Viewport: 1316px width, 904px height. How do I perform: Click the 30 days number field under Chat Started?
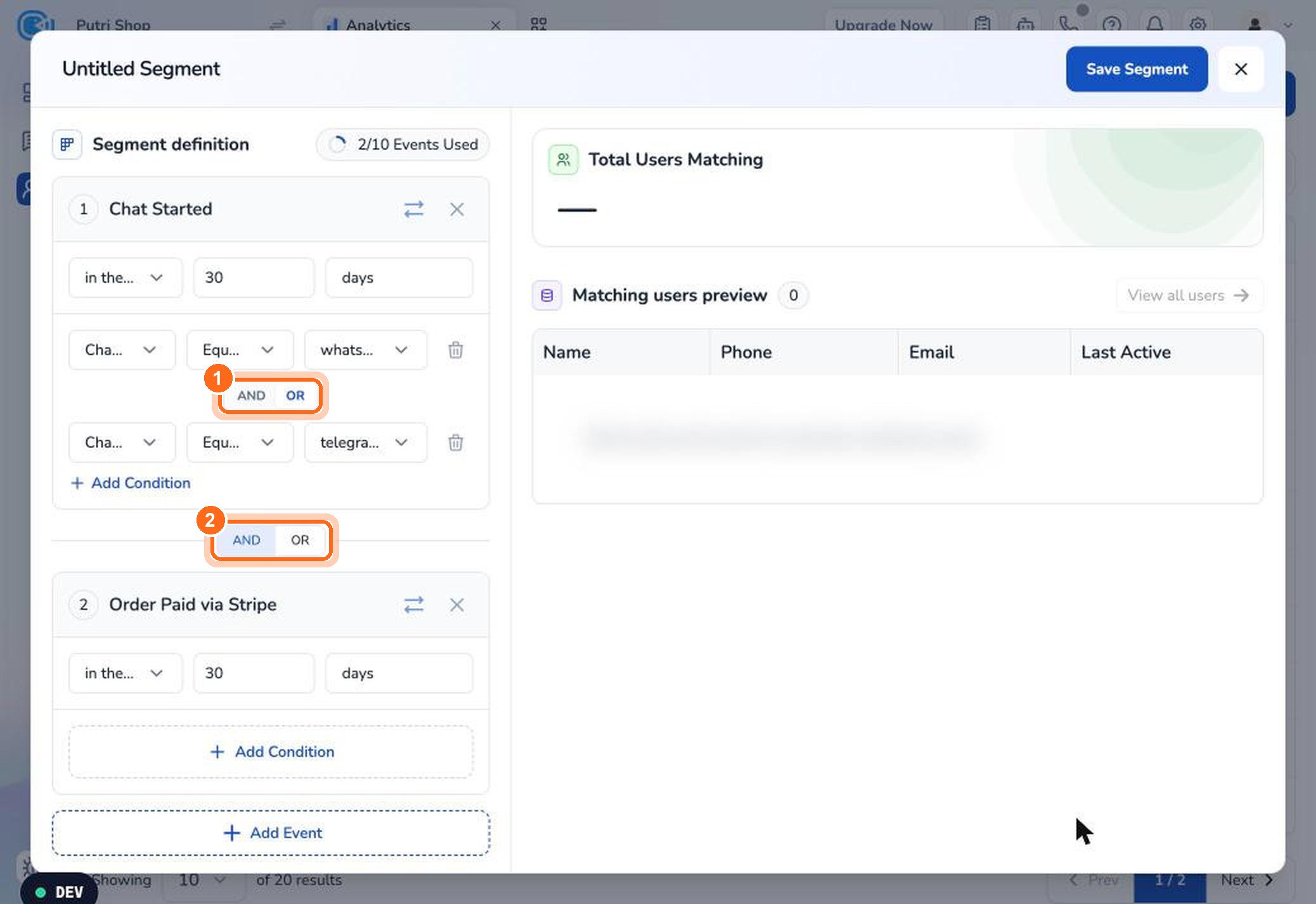(x=254, y=278)
